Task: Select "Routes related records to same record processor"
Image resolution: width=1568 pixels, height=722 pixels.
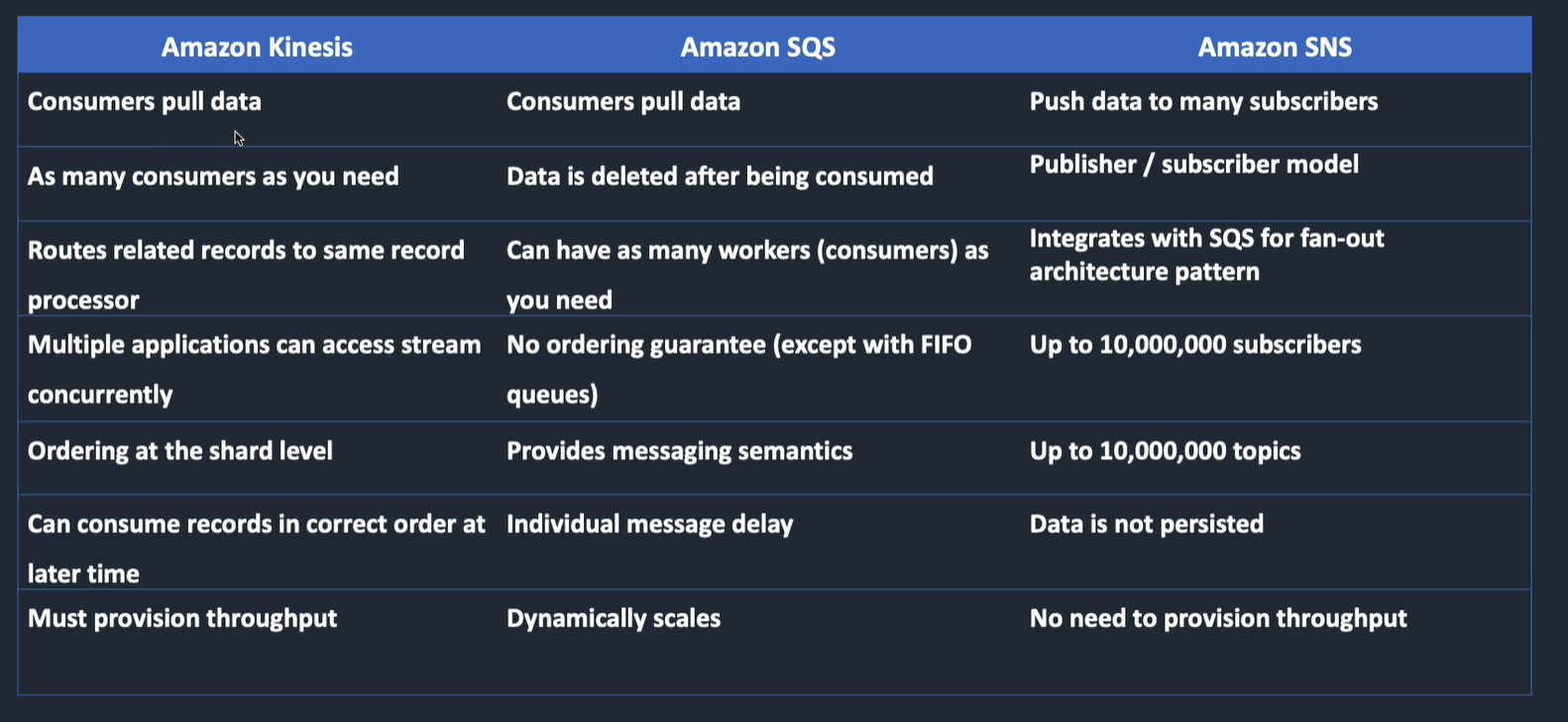Action: pos(246,251)
